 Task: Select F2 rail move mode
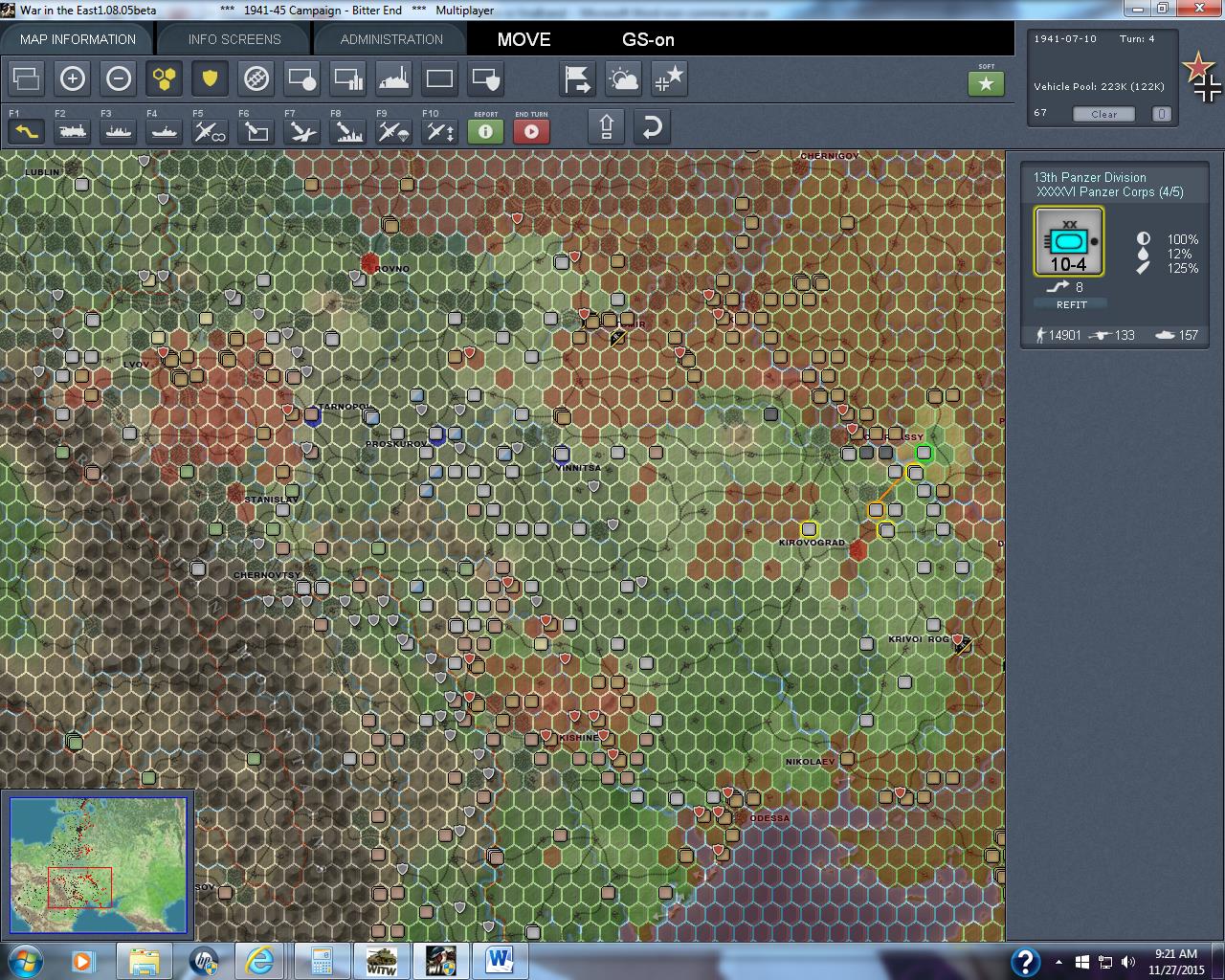click(x=73, y=131)
